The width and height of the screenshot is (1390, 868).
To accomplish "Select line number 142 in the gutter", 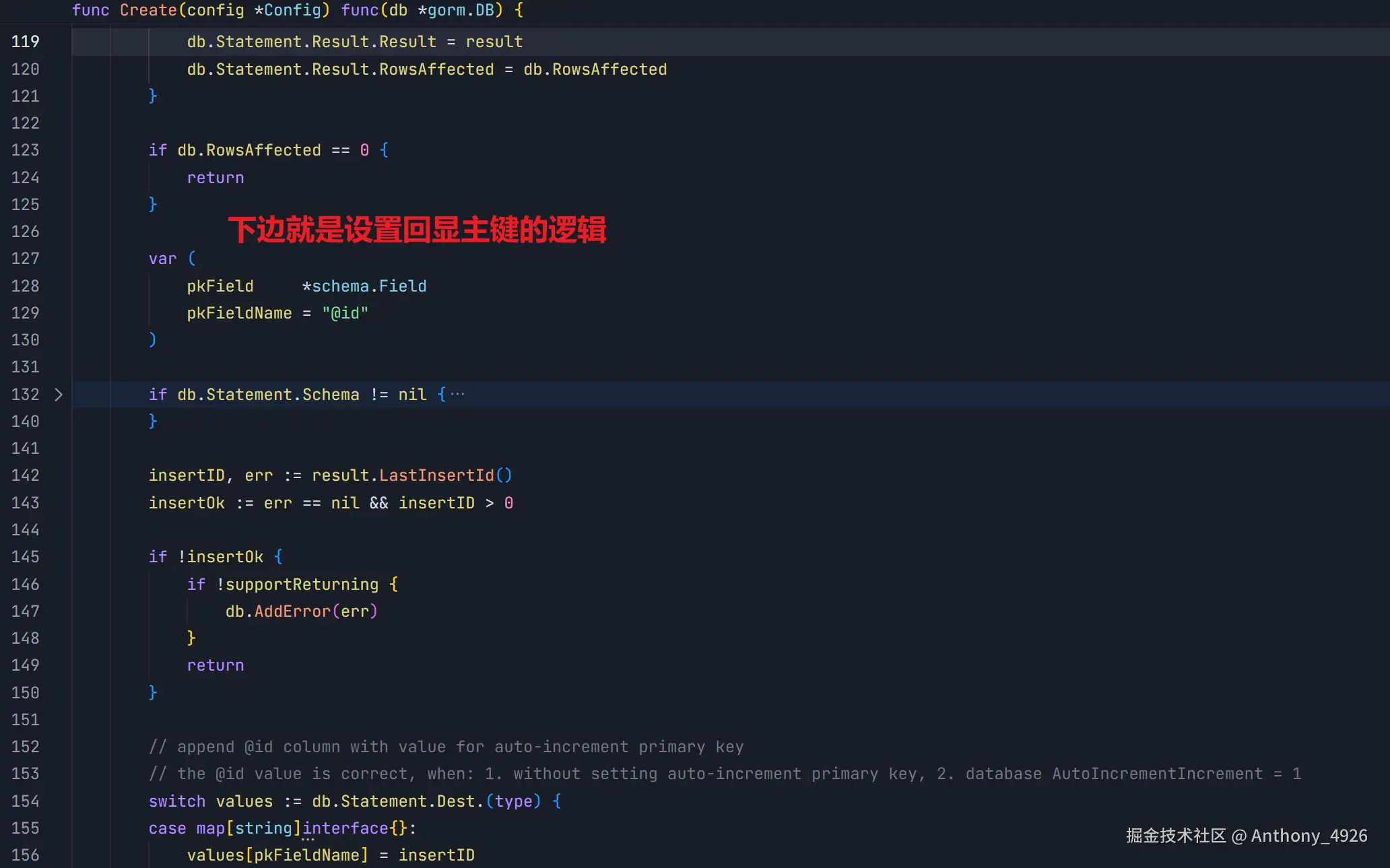I will pyautogui.click(x=26, y=475).
